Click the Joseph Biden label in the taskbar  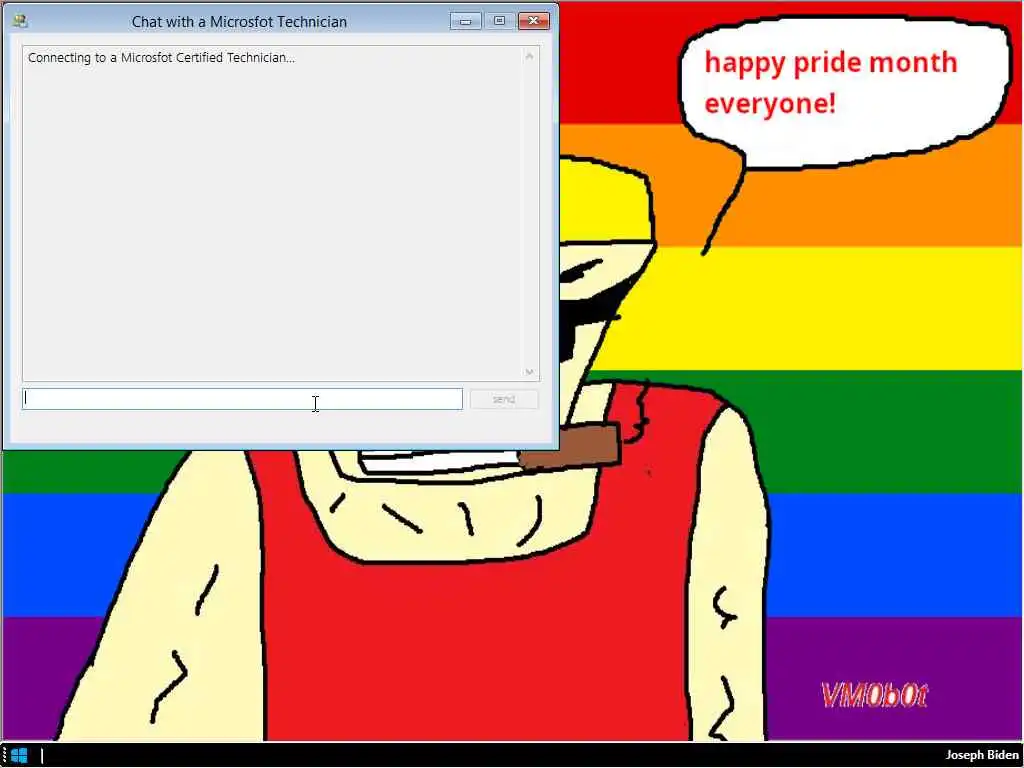click(x=982, y=755)
